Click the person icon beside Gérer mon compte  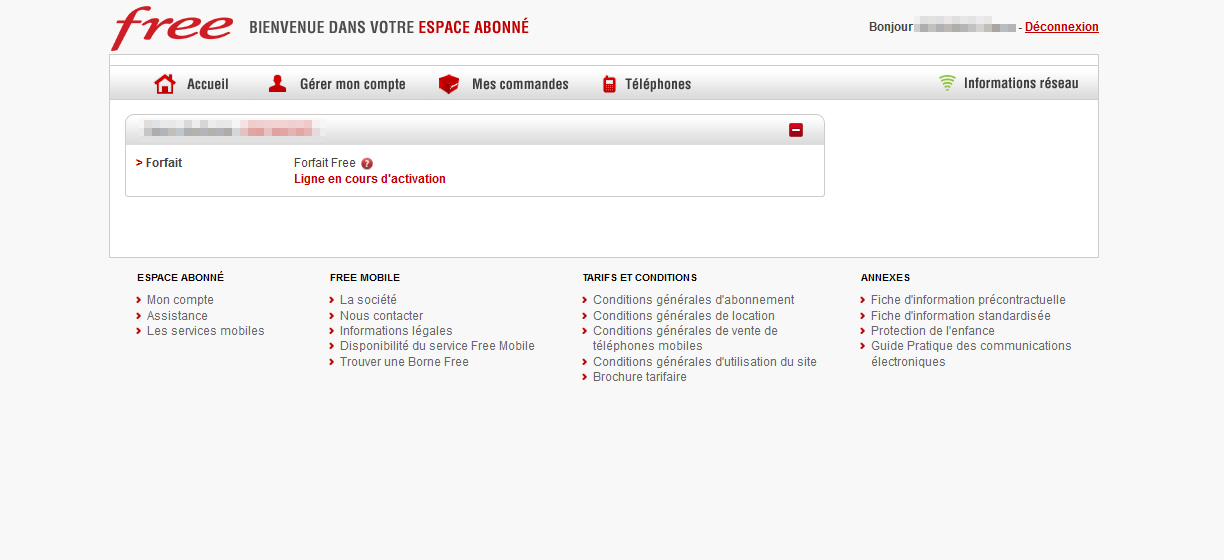pos(278,84)
